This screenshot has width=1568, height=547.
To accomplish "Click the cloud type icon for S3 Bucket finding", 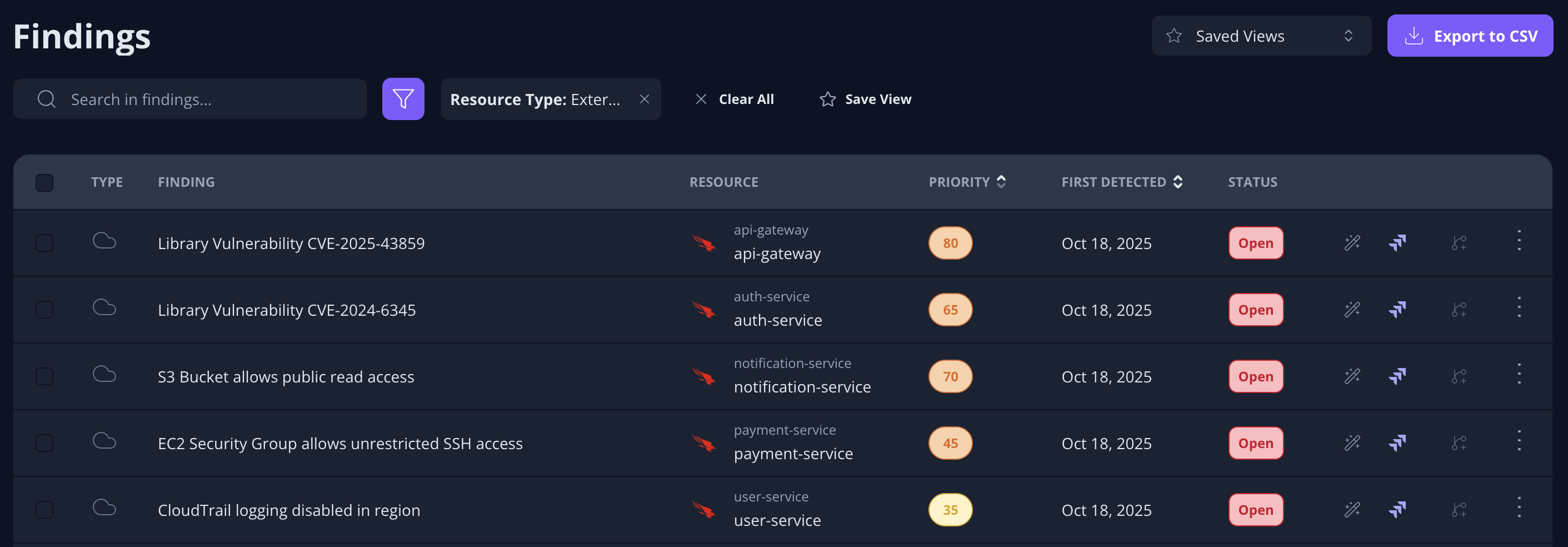I will coord(104,374).
